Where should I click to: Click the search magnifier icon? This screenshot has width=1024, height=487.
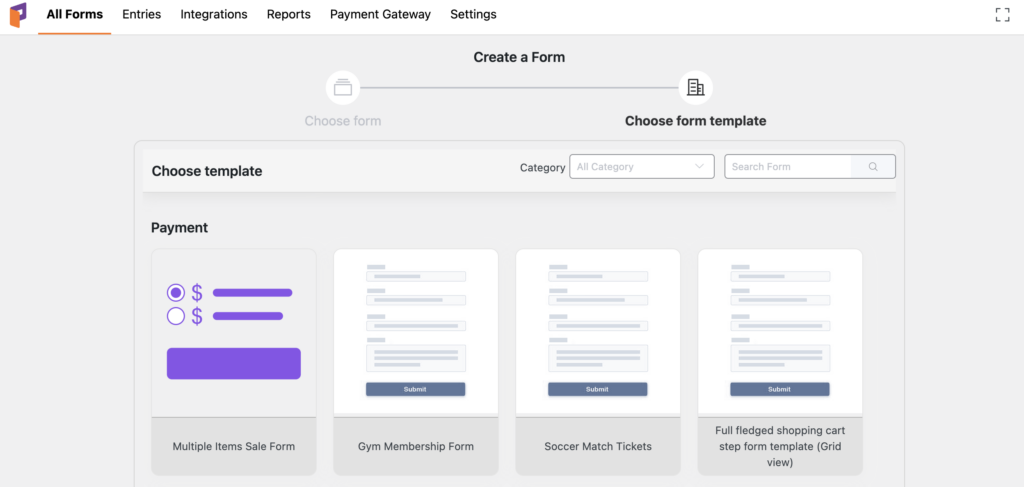click(873, 167)
